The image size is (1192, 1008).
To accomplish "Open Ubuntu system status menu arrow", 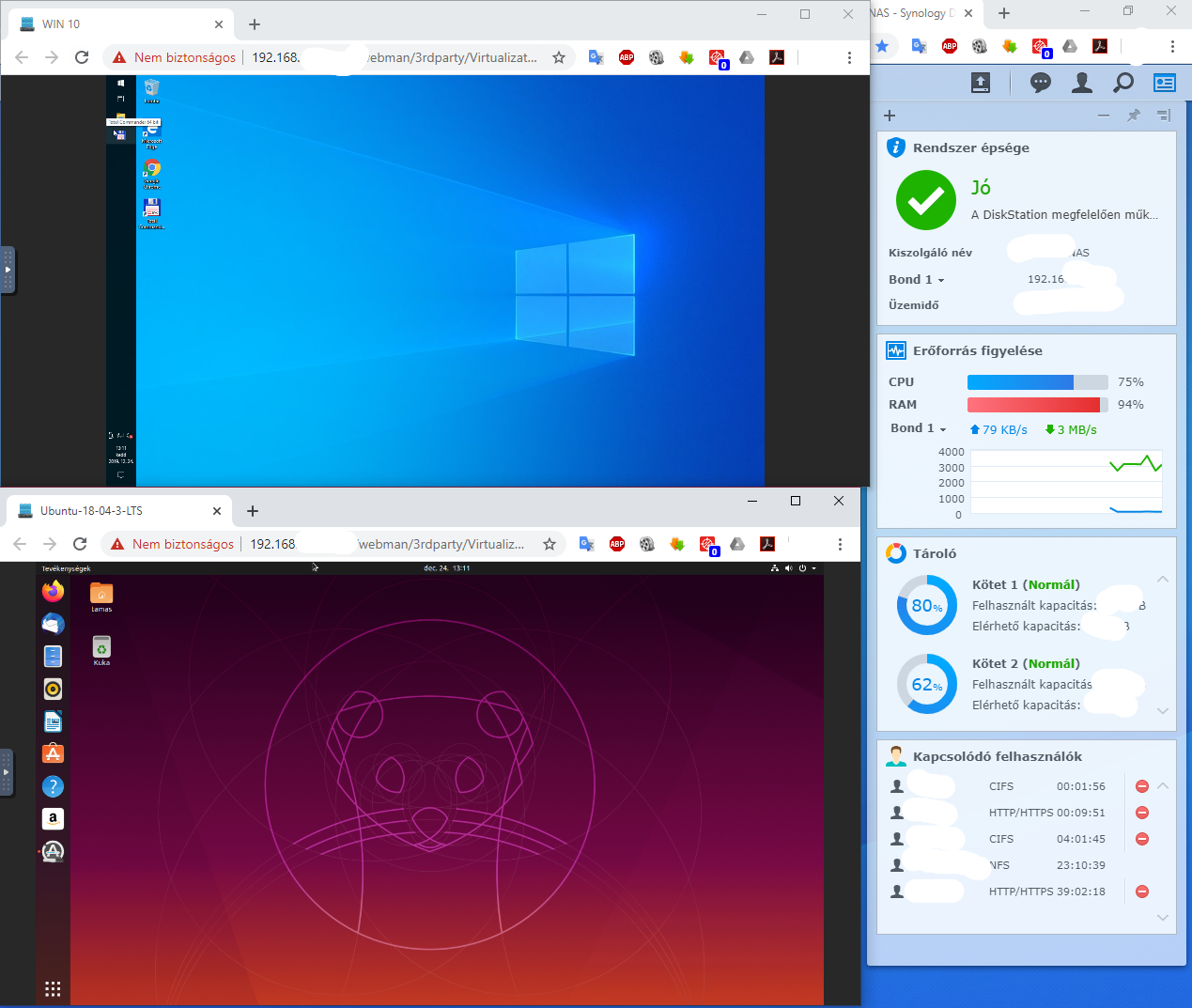I will pos(813,568).
